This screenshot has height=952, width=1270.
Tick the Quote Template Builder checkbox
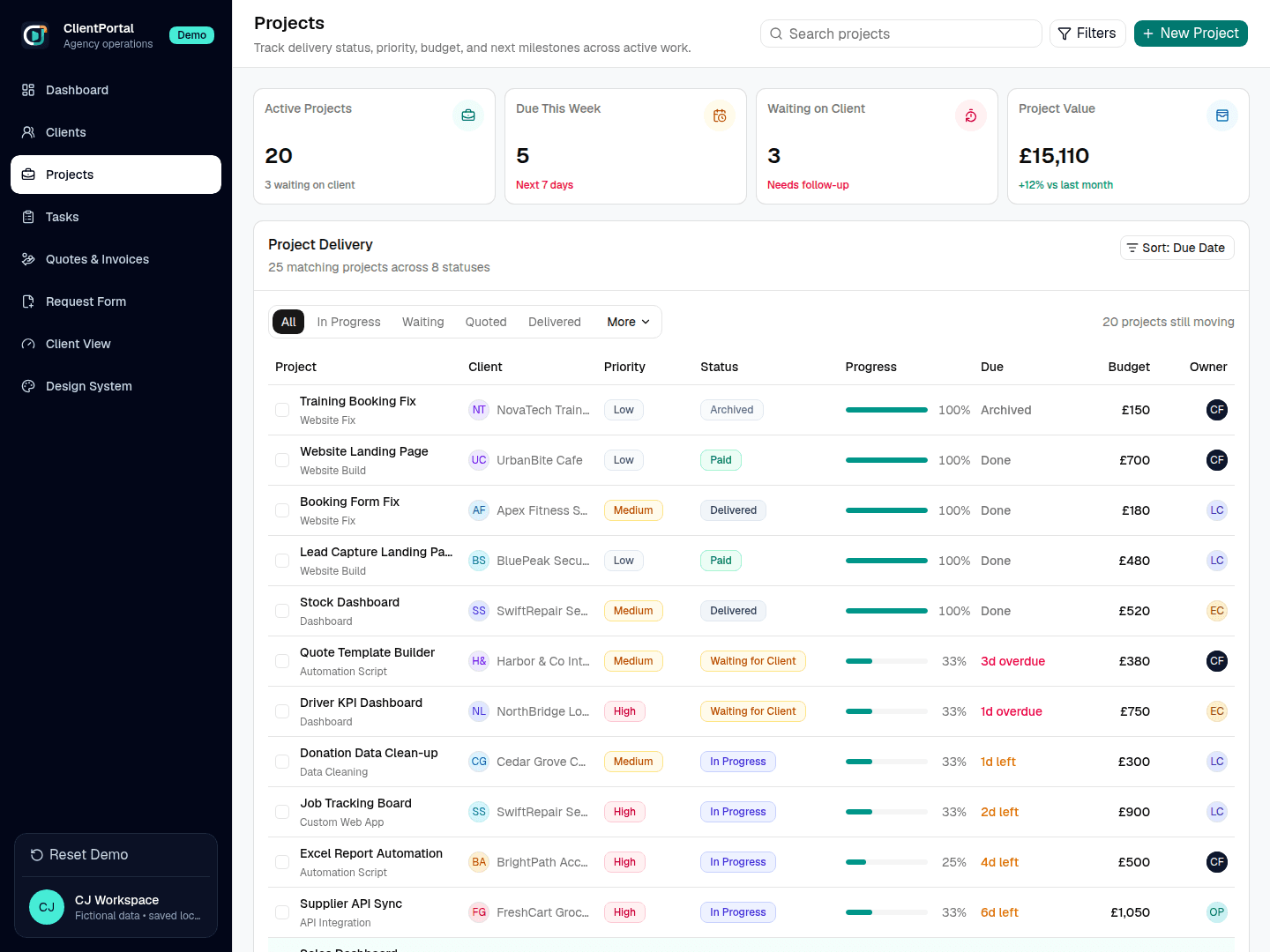pos(282,661)
